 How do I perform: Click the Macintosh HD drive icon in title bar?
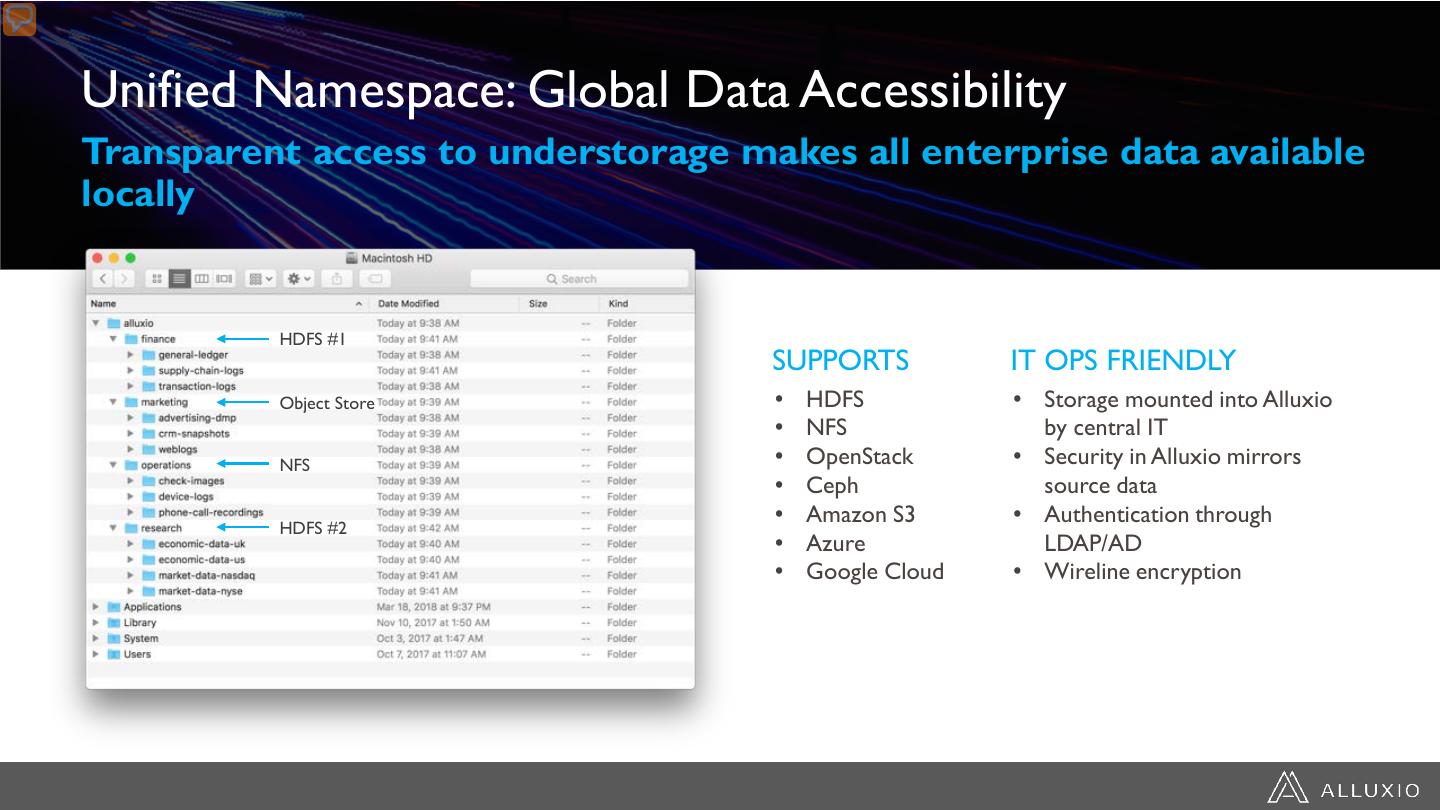coord(352,258)
